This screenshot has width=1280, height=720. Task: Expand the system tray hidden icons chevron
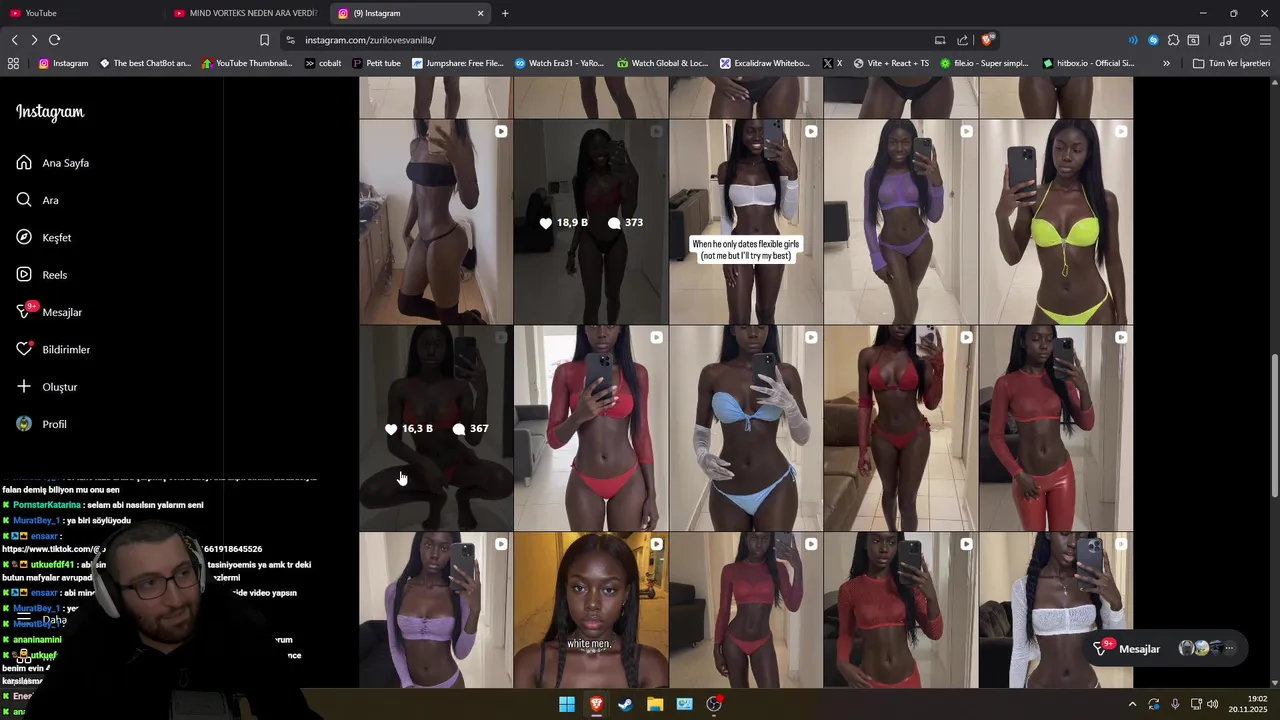[1132, 704]
